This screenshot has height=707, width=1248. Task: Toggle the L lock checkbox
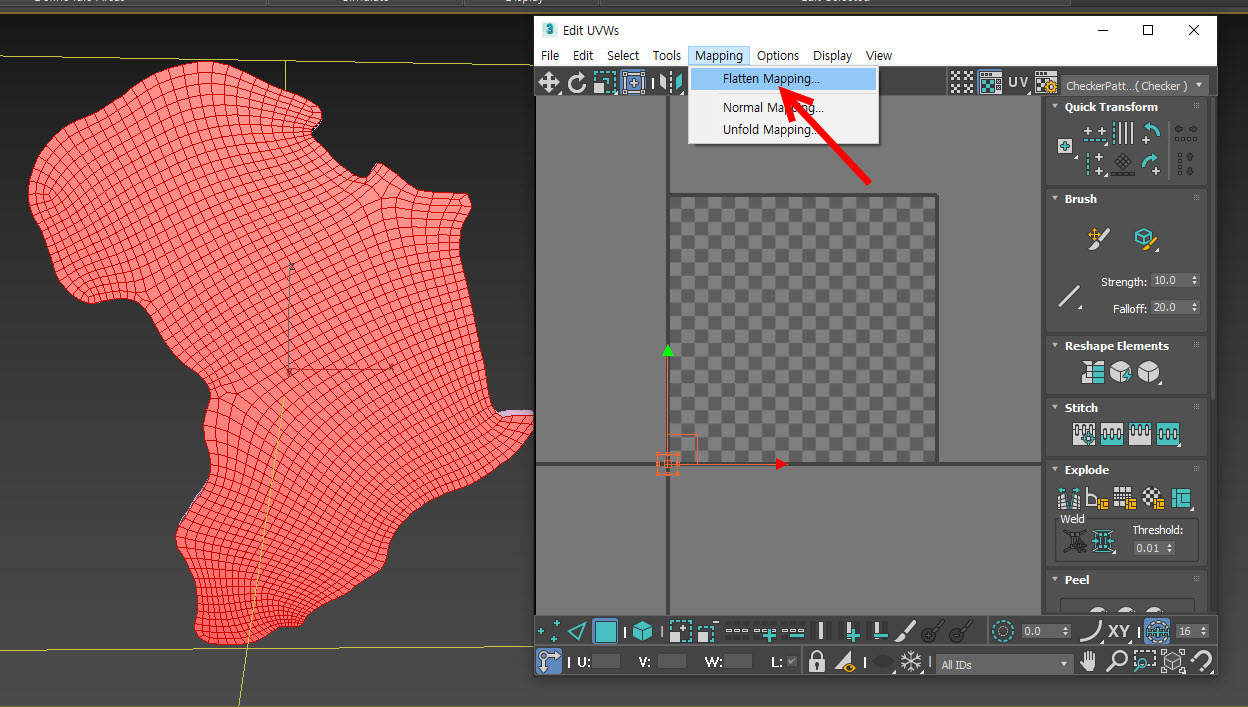[792, 662]
